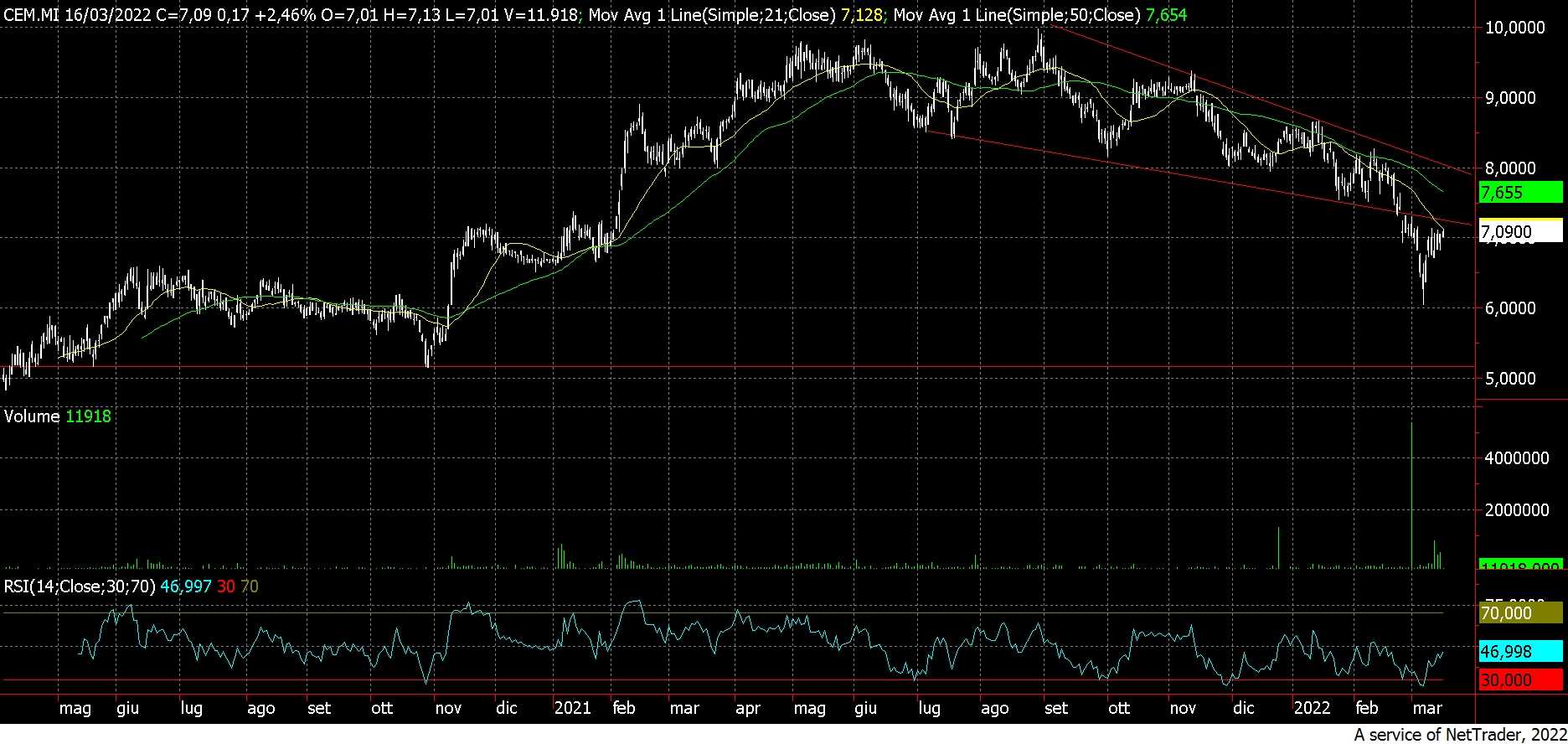Select the date 16/03/2022 in the header
Viewport: 1568px width, 744px height.
click(107, 15)
